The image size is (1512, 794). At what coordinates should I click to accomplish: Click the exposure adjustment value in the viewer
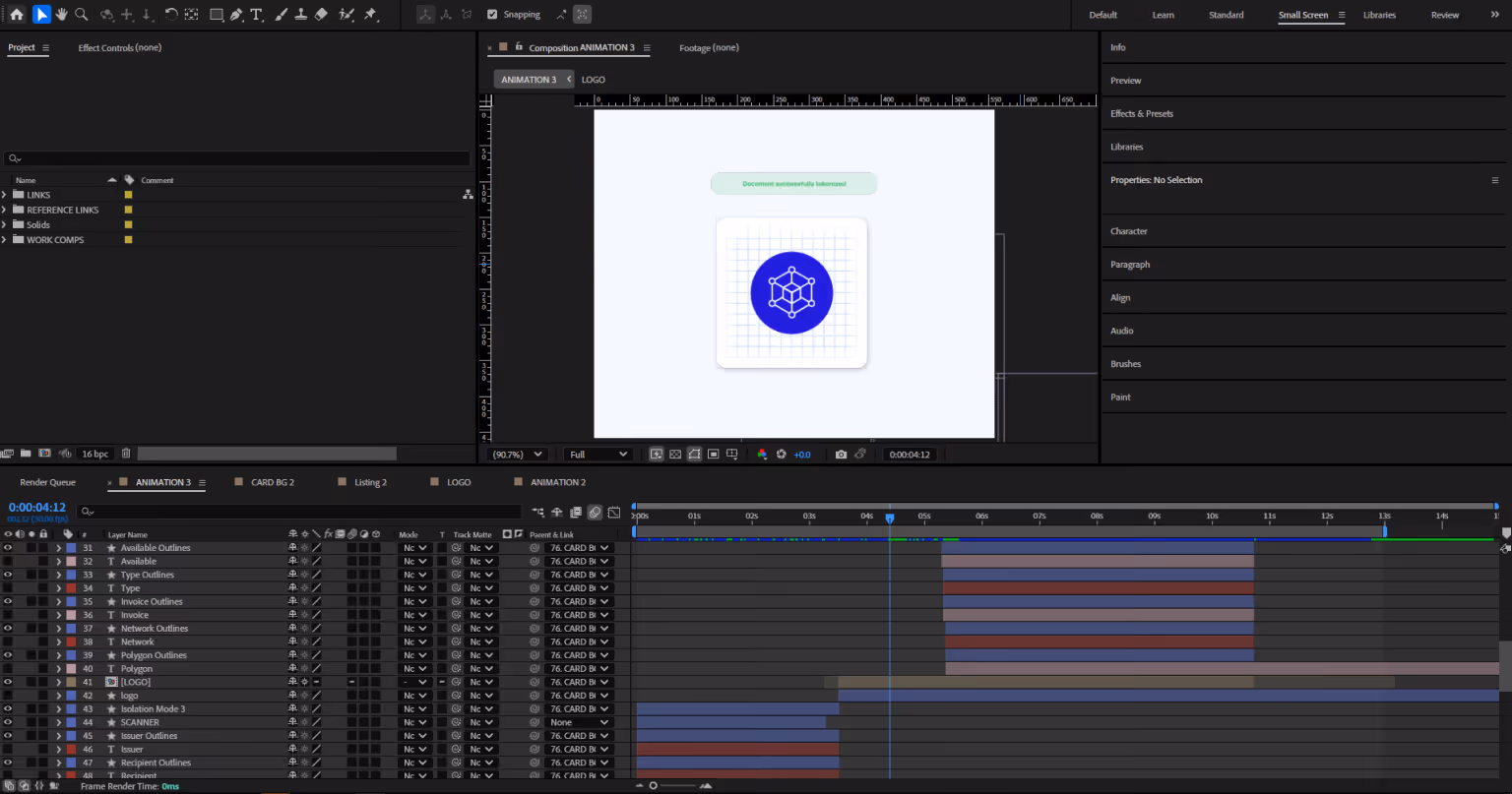pos(802,454)
